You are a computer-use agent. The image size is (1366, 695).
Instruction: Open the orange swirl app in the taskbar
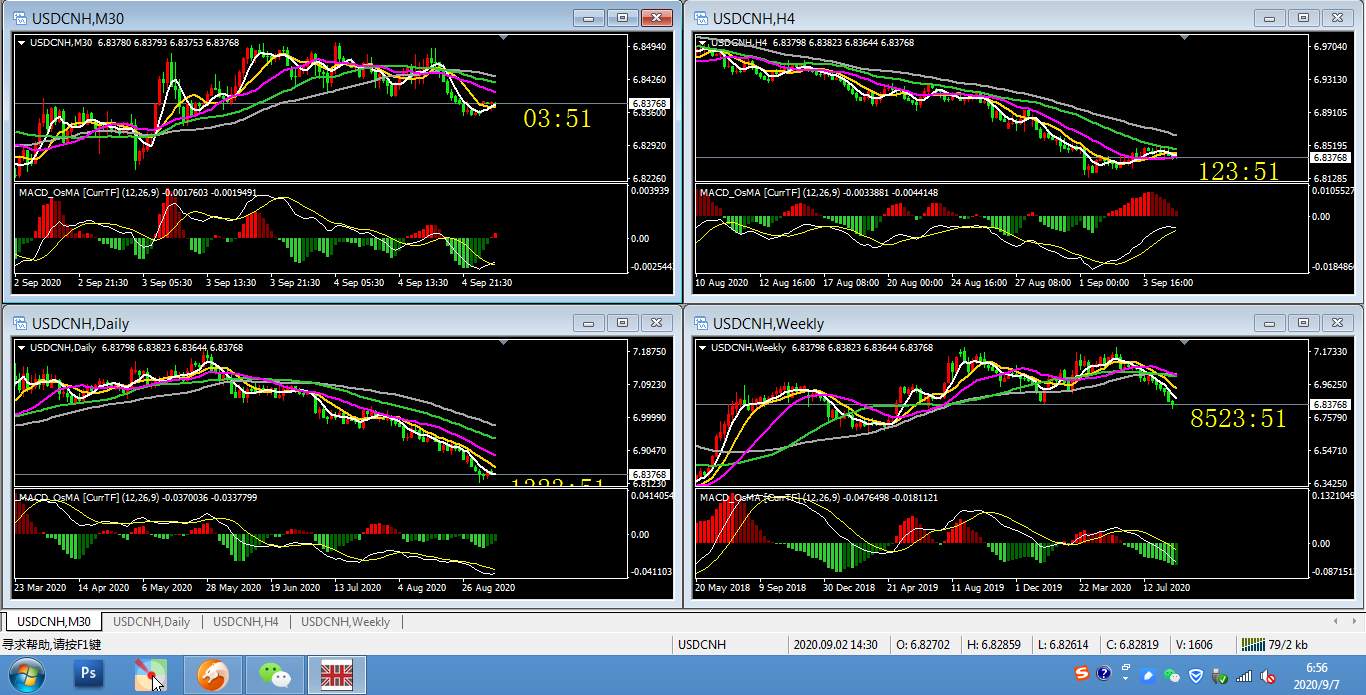pyautogui.click(x=212, y=675)
